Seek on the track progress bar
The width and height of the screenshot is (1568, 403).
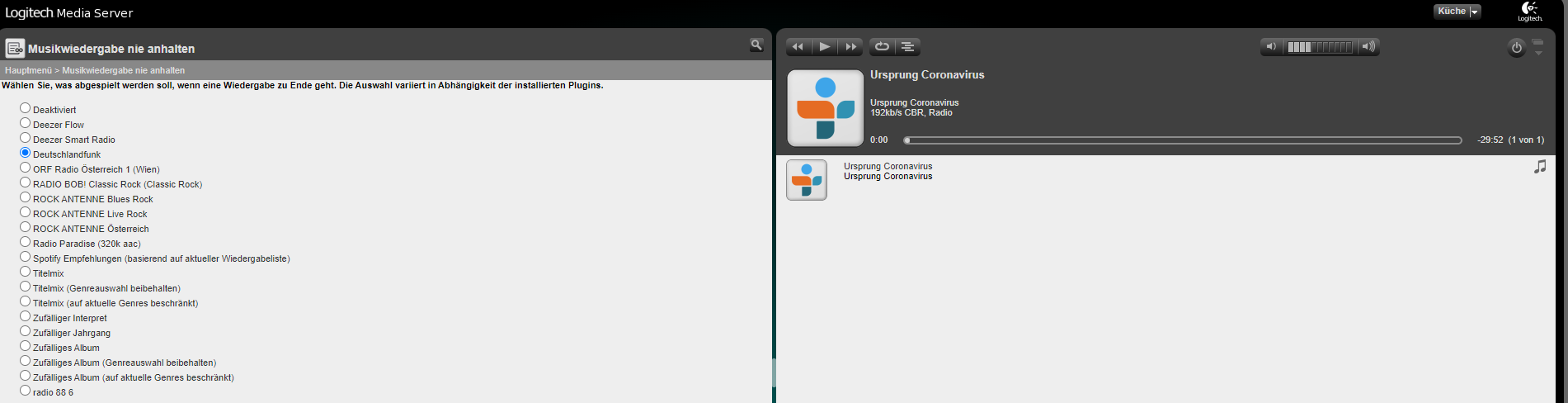(x=1183, y=140)
